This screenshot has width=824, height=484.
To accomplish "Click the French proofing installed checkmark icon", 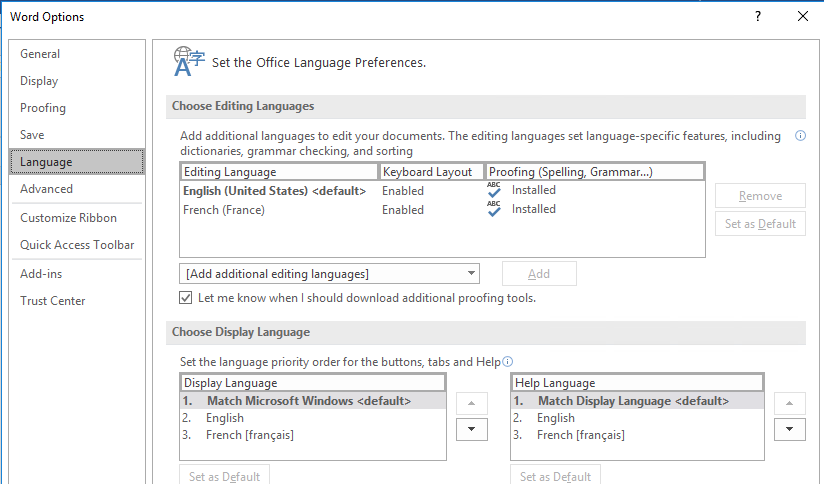I will (494, 209).
